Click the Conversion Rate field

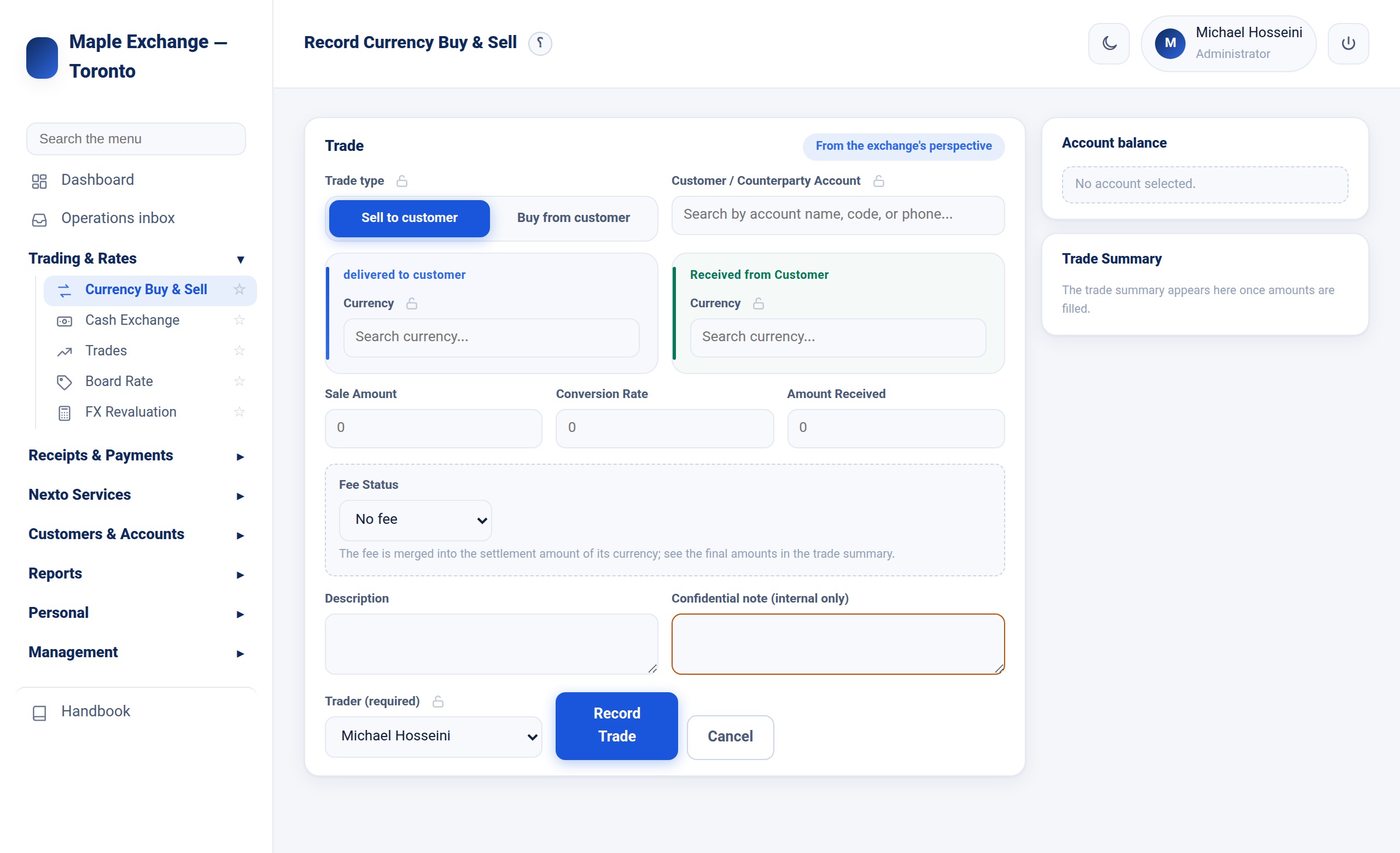pyautogui.click(x=664, y=428)
